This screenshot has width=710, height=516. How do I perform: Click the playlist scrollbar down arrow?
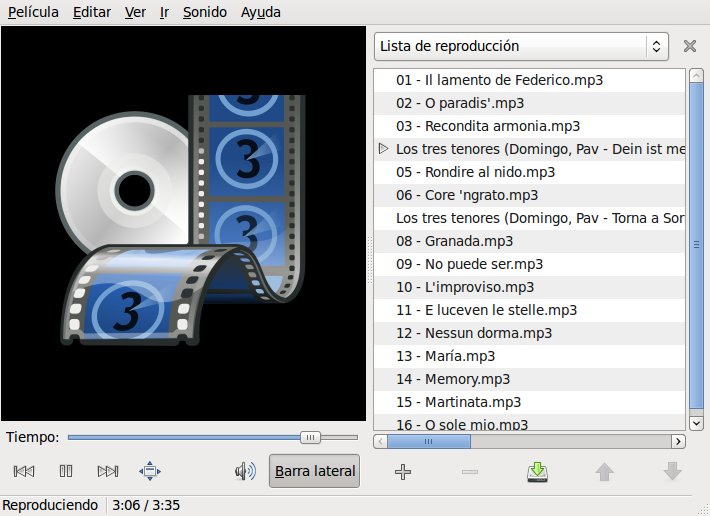pyautogui.click(x=696, y=423)
